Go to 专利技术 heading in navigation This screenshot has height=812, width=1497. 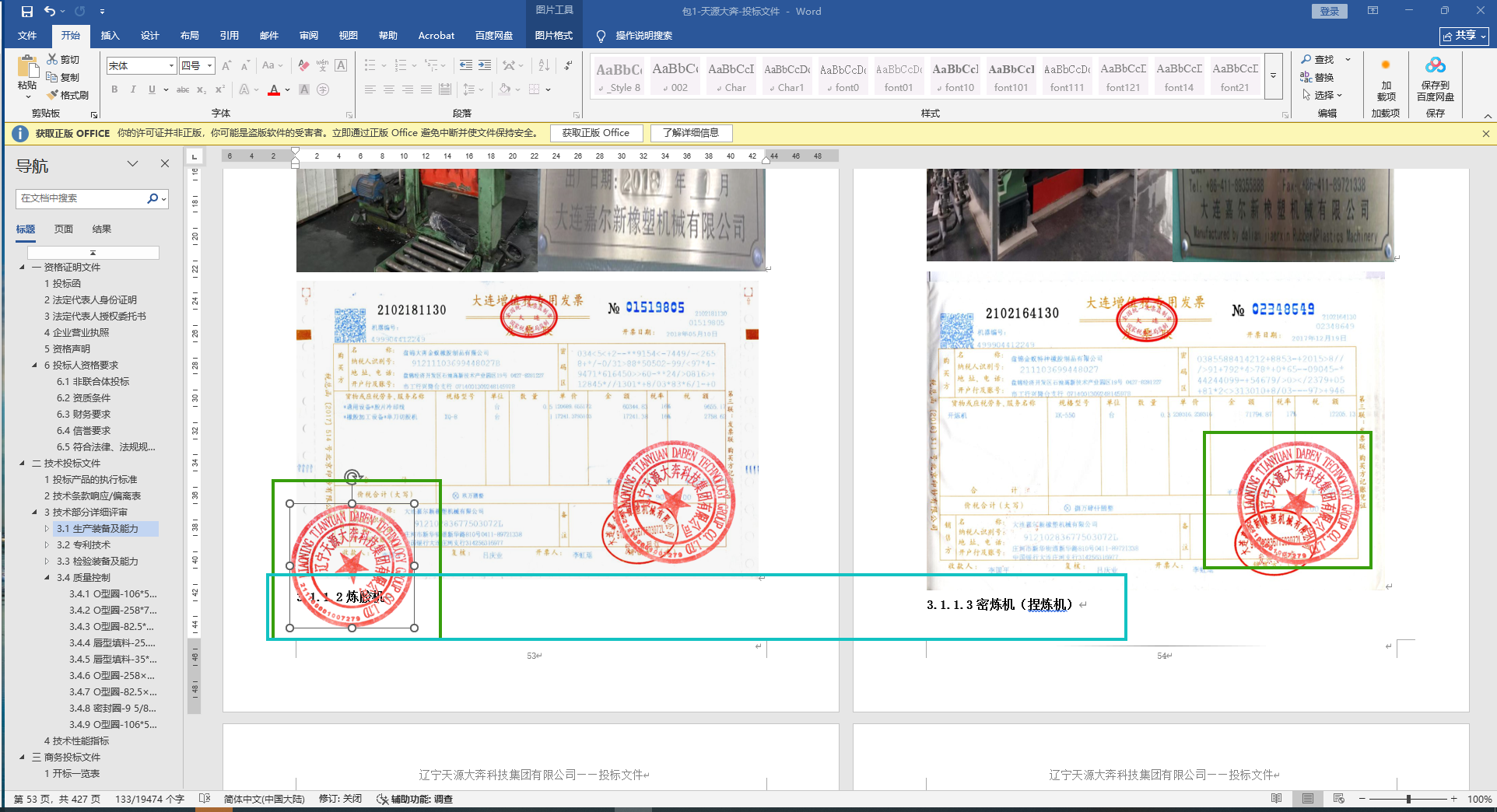click(83, 544)
